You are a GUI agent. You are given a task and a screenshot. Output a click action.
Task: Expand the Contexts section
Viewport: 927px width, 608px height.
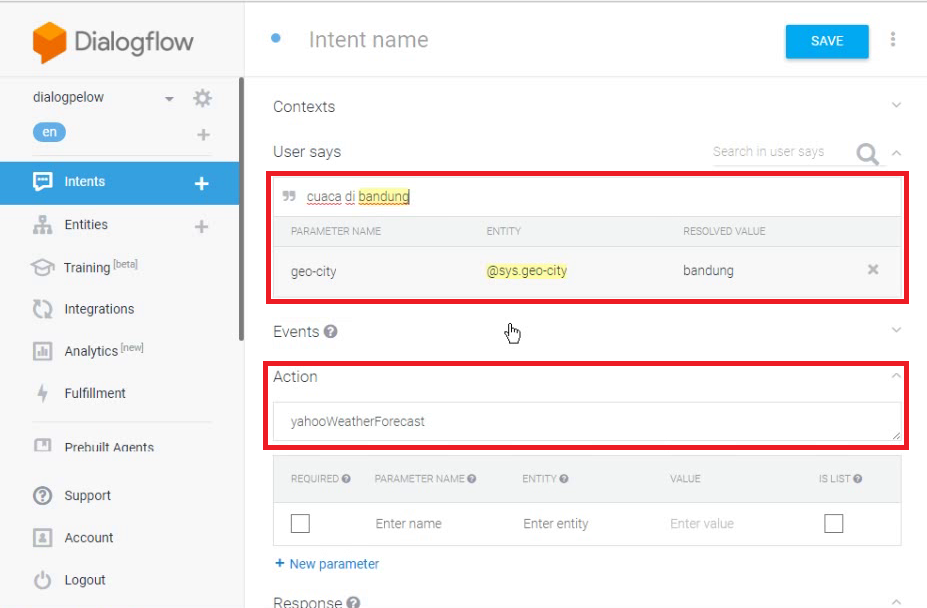[x=896, y=105]
